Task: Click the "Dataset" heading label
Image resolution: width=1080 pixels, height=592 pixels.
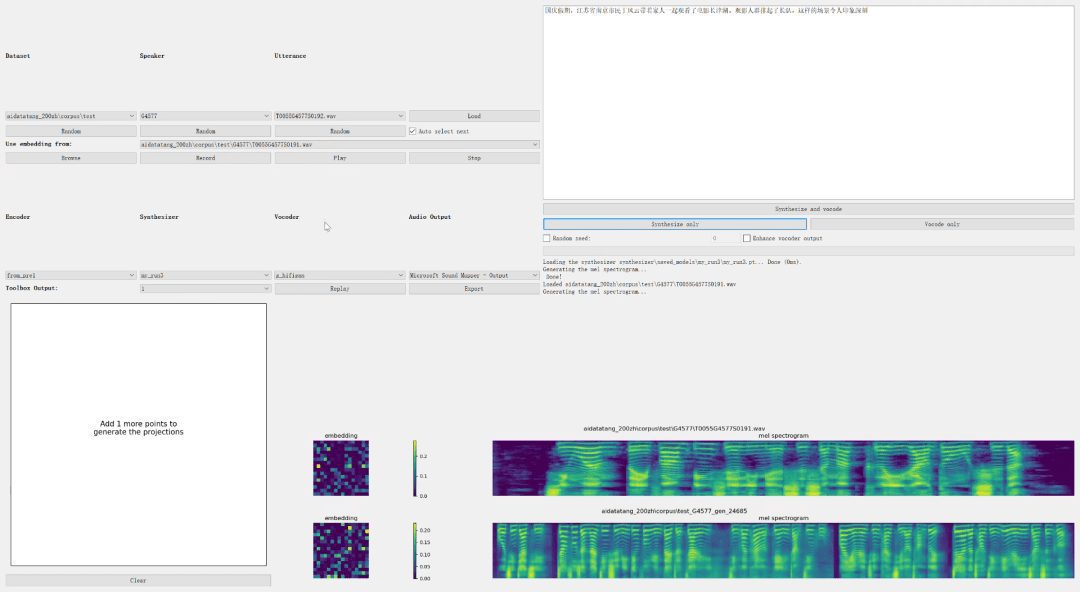Action: click(x=18, y=55)
